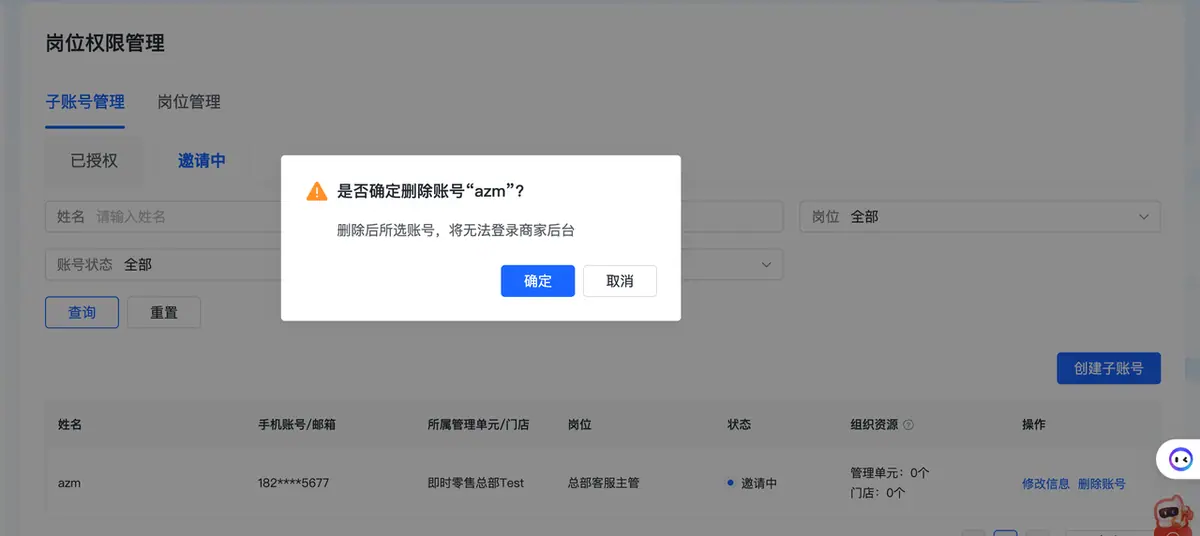This screenshot has width=1200, height=536.
Task: Expand the dropdown arrow beside the dialog's right edge
Action: click(767, 264)
